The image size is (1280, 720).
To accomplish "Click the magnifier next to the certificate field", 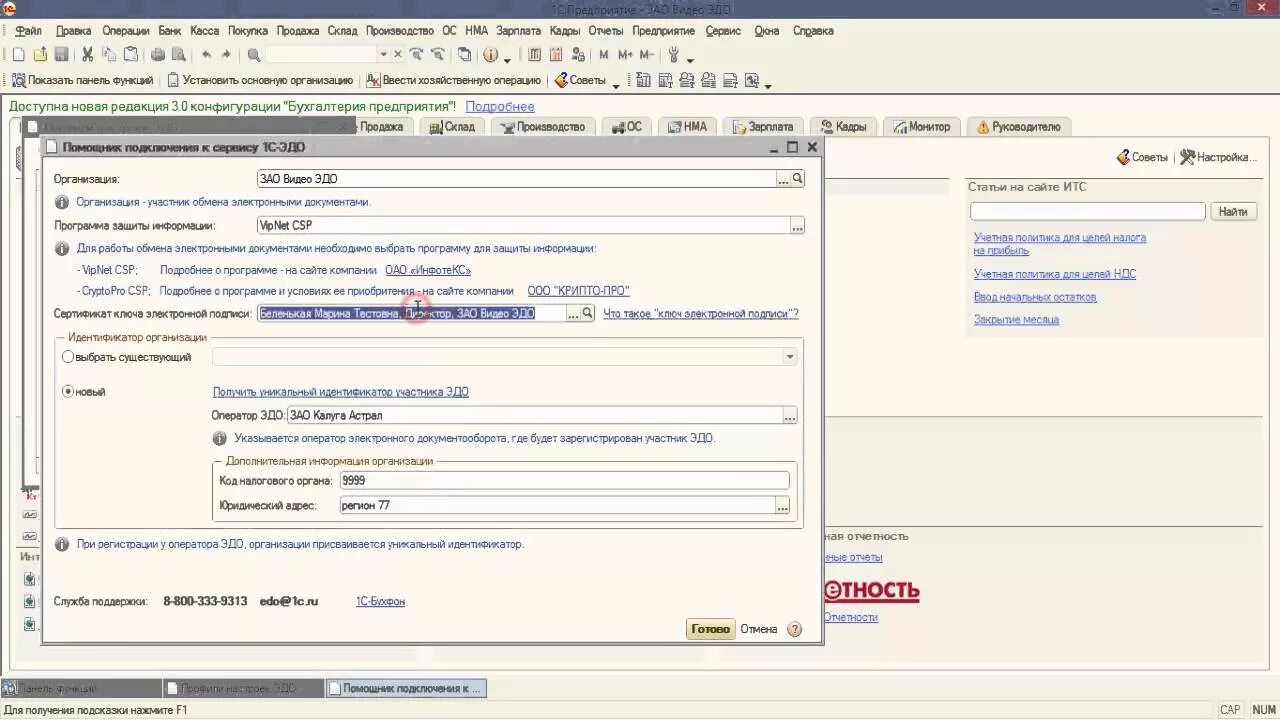I will (x=587, y=313).
